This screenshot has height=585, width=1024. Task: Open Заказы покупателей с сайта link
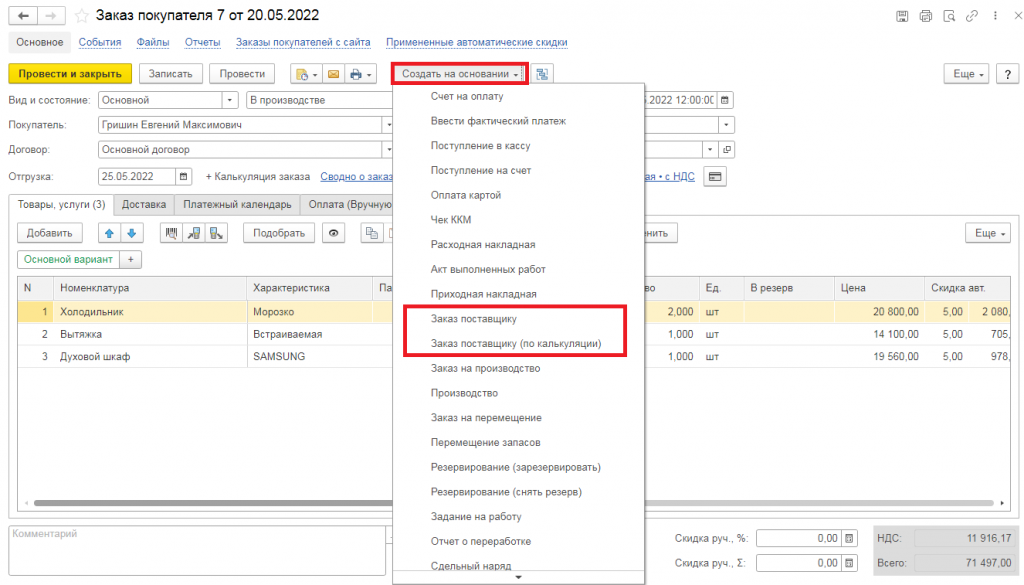point(303,42)
